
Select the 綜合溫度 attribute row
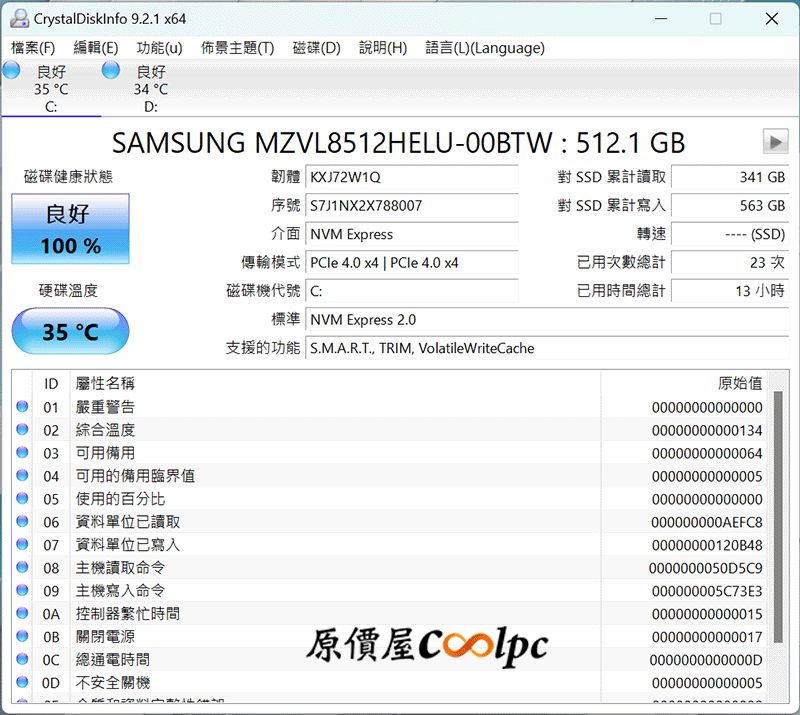390,430
